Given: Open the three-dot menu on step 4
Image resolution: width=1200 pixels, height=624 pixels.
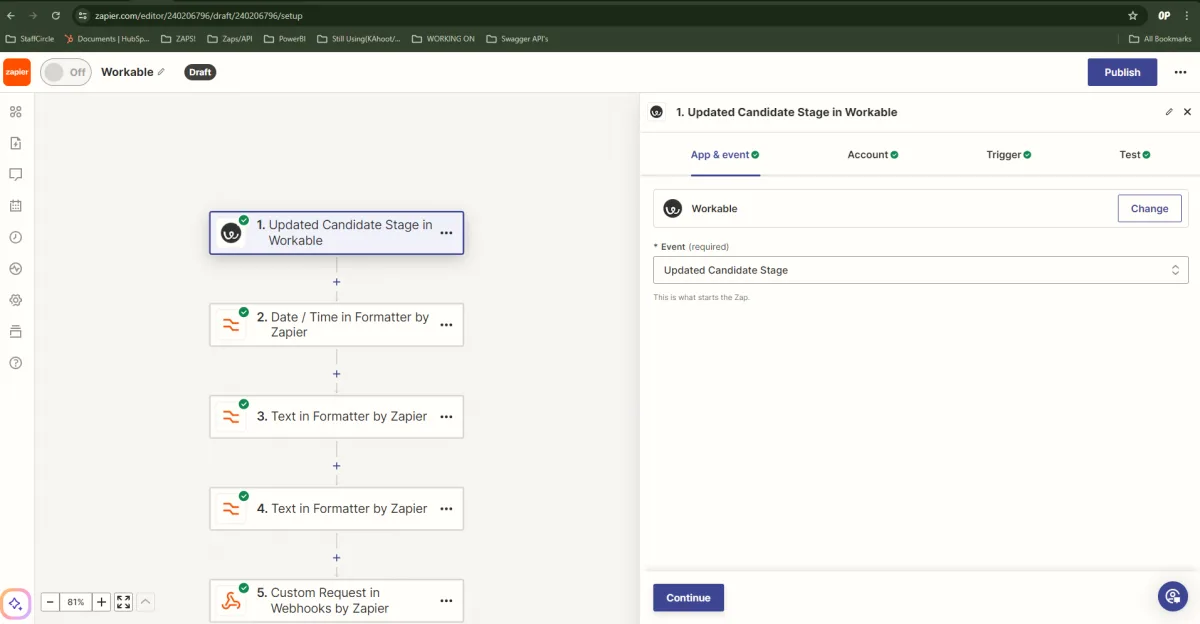Looking at the screenshot, I should (x=446, y=509).
